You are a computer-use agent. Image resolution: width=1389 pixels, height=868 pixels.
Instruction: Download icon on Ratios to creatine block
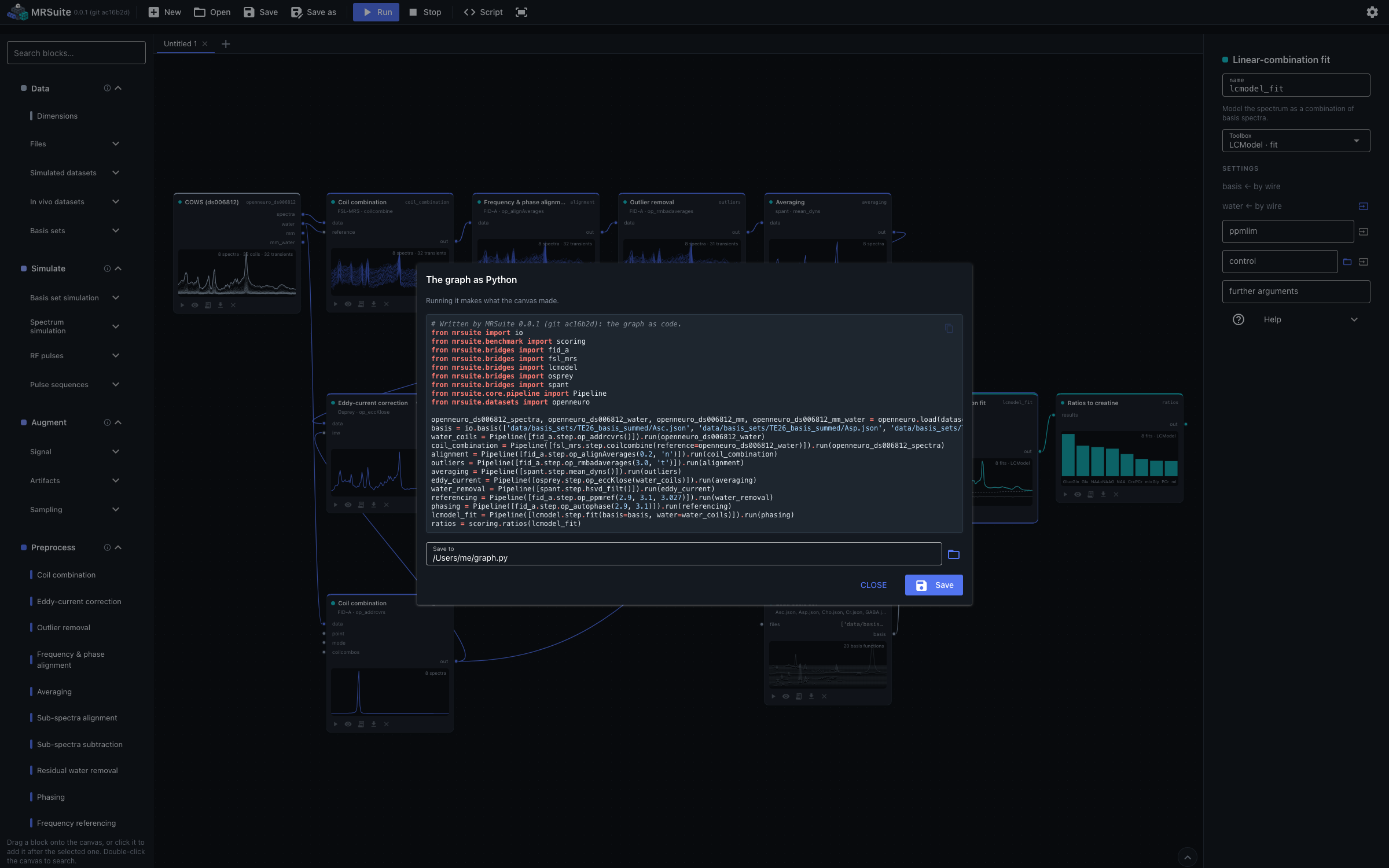1103,494
